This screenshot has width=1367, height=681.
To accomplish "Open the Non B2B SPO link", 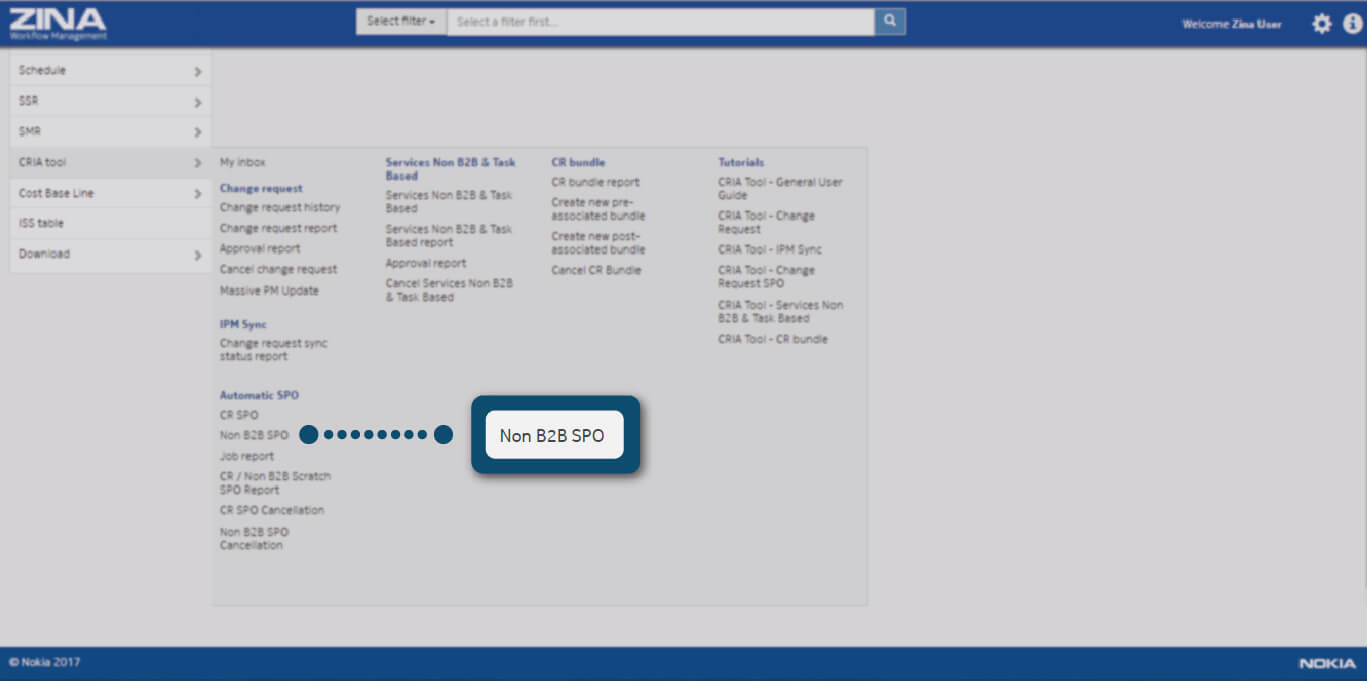I will 254,435.
